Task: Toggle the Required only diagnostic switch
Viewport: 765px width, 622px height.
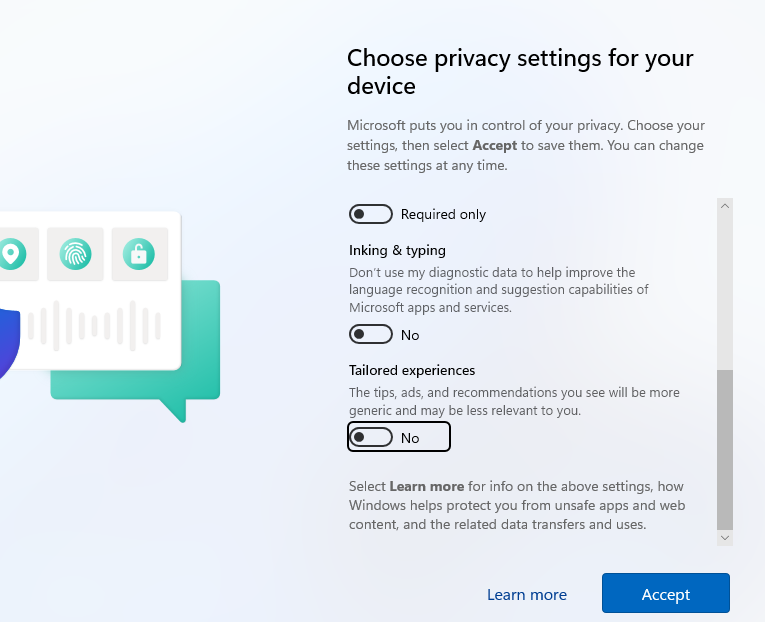Action: (370, 214)
